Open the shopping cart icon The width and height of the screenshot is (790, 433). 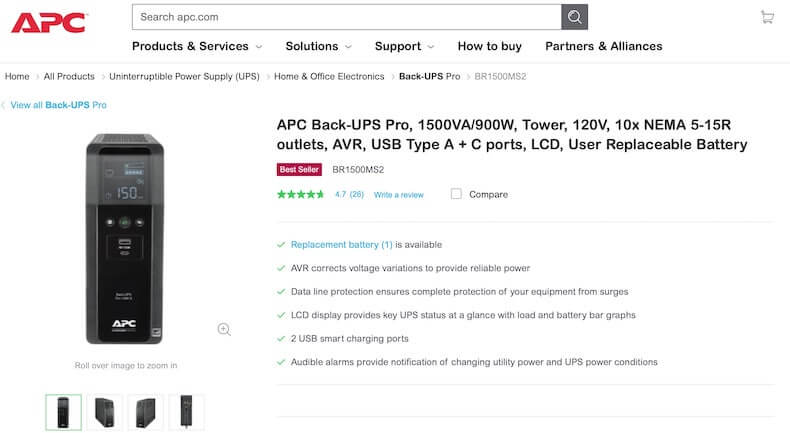click(x=767, y=17)
